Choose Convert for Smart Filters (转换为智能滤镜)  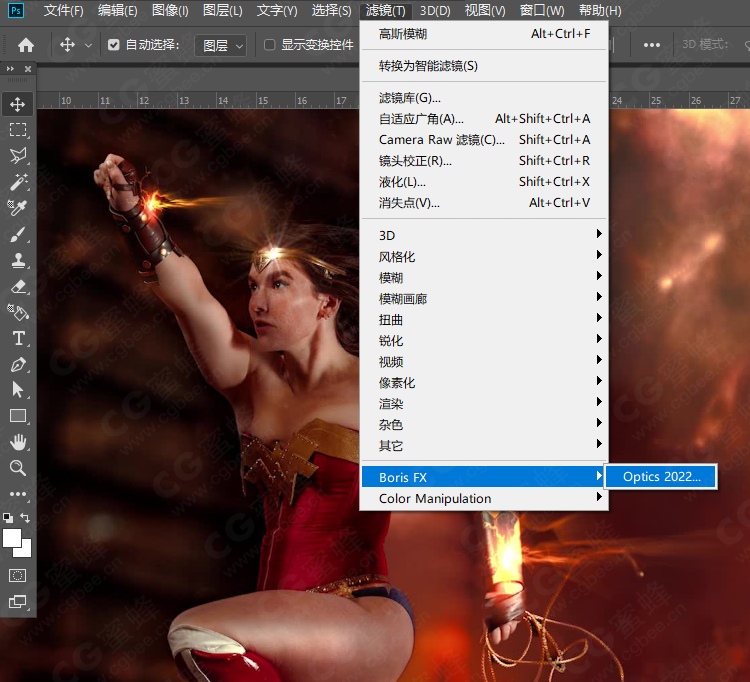(484, 66)
